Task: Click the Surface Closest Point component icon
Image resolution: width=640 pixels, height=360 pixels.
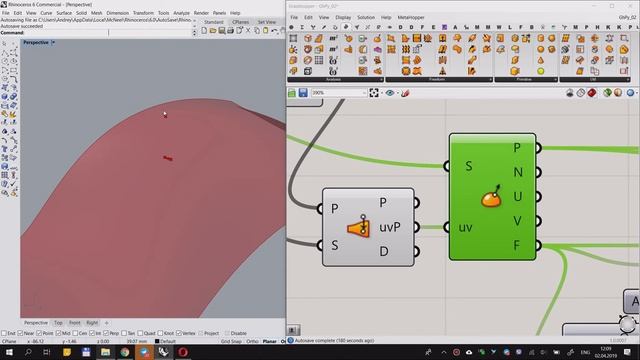Action: [359, 227]
